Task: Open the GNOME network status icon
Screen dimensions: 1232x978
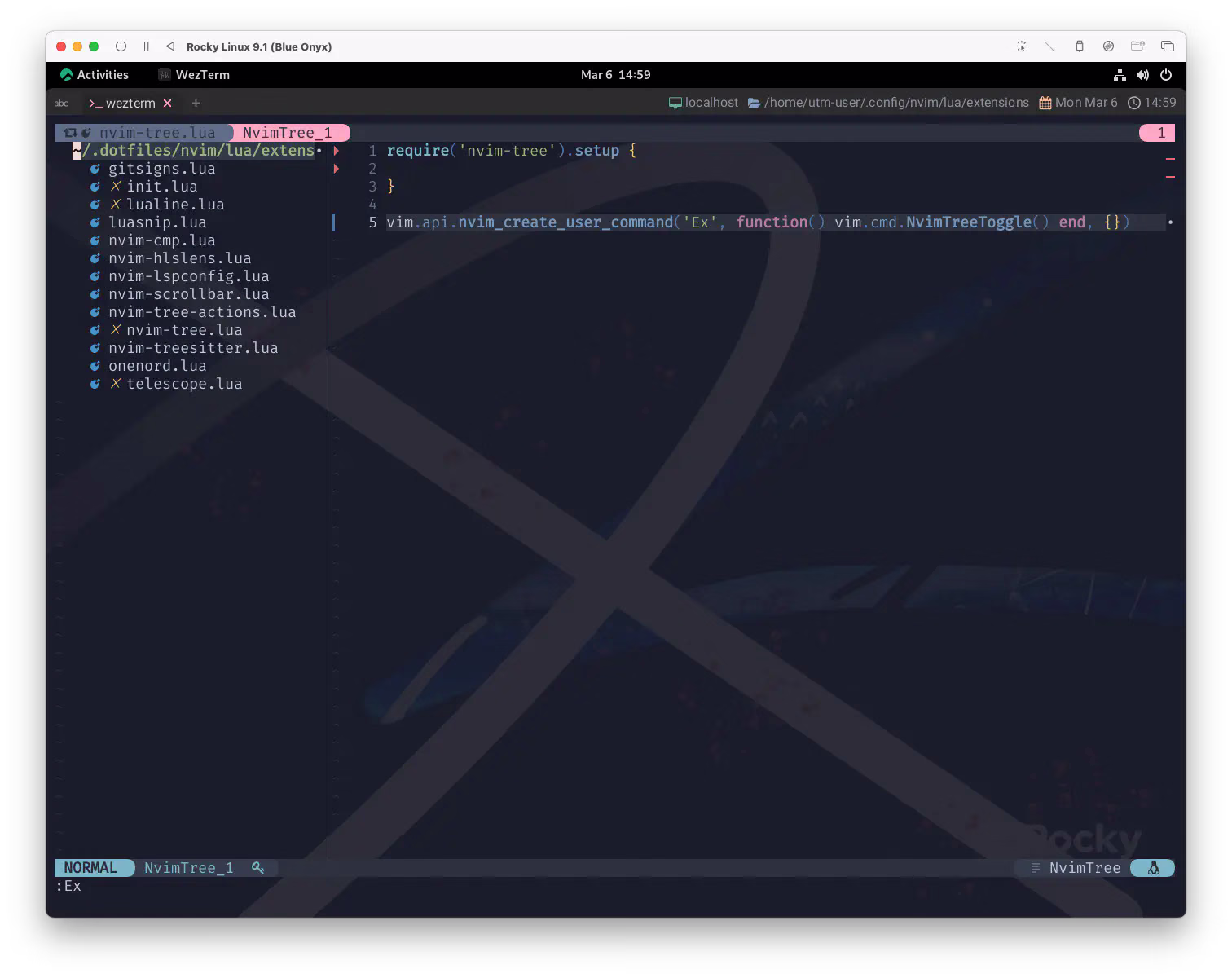Action: tap(1120, 75)
